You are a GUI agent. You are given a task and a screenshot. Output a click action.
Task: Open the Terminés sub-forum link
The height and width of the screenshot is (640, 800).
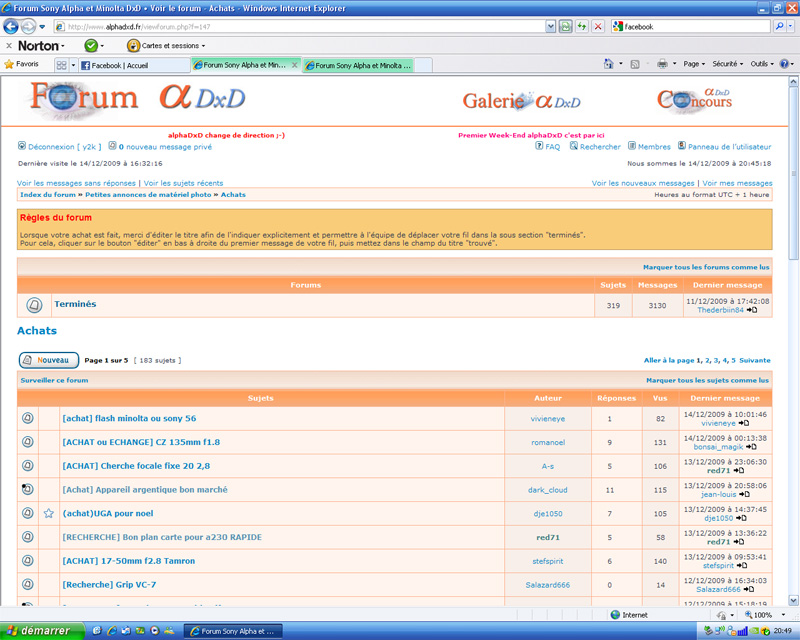pyautogui.click(x=75, y=304)
